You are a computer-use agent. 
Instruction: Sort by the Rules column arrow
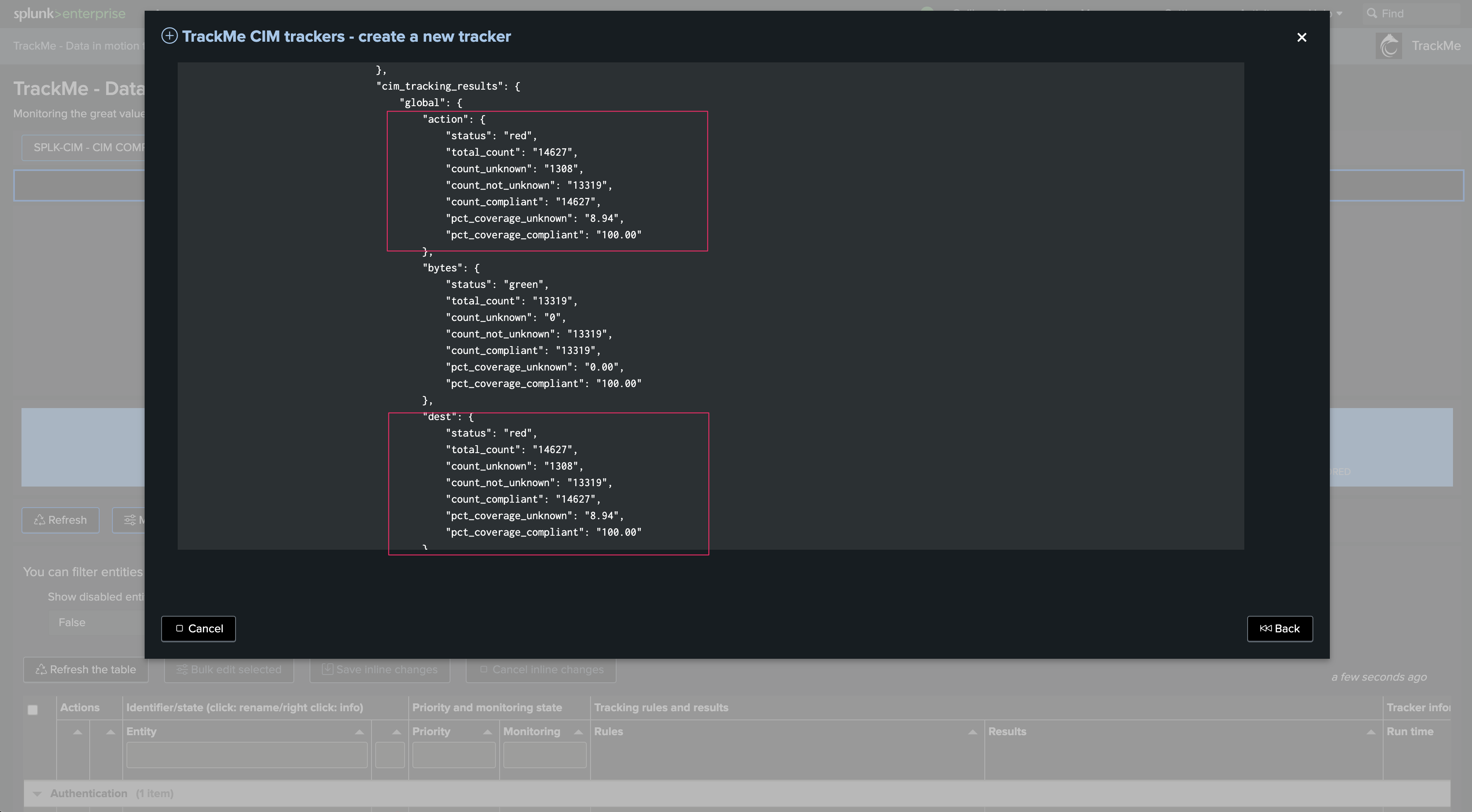(x=972, y=731)
